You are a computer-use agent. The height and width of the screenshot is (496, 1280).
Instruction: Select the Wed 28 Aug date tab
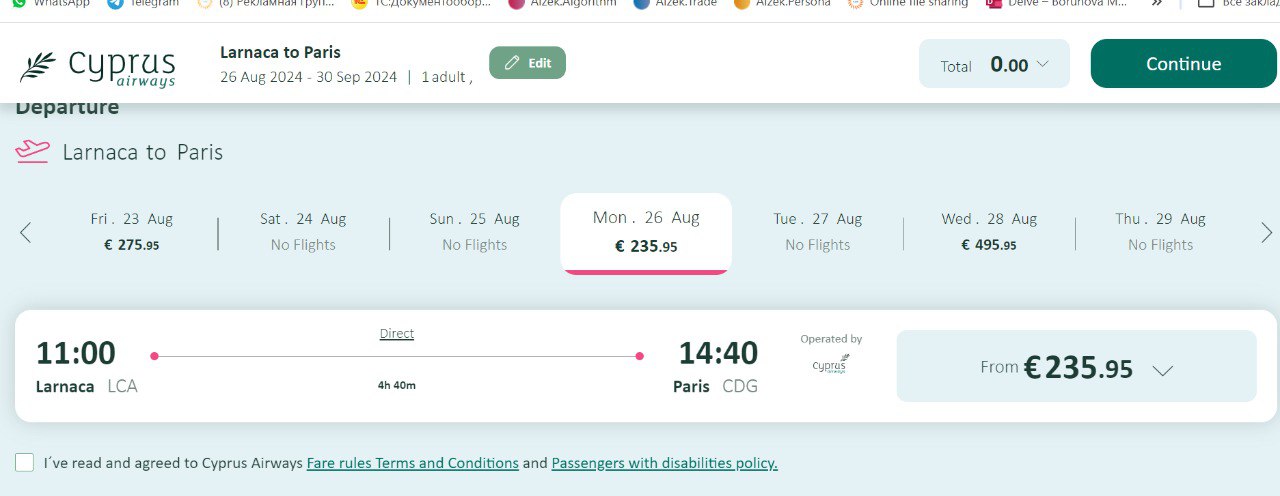point(989,231)
